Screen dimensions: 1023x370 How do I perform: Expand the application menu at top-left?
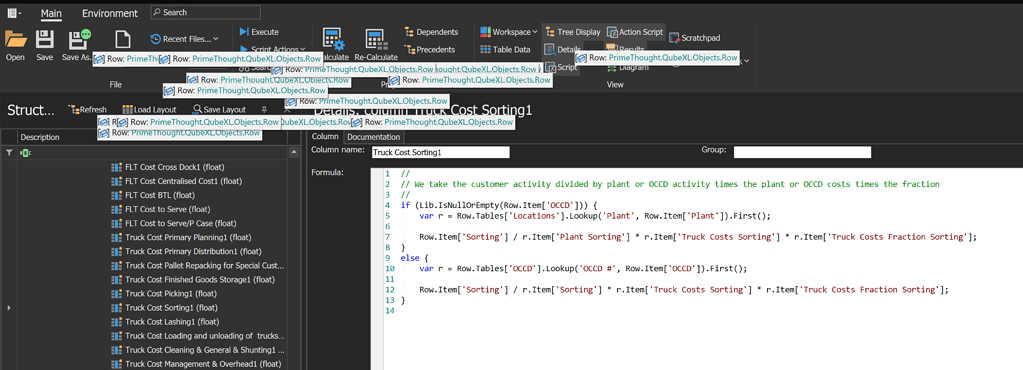[x=14, y=12]
